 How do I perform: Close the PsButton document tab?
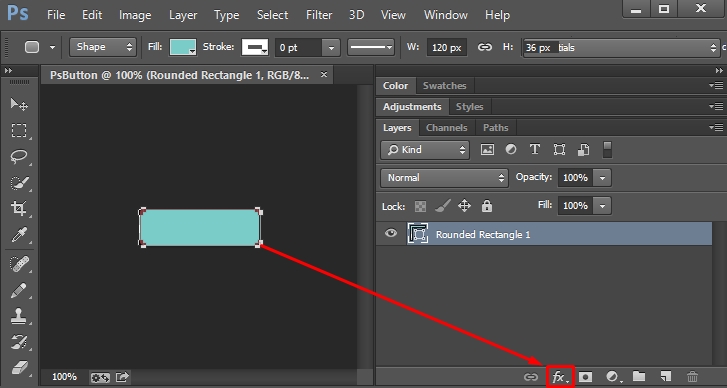324,74
